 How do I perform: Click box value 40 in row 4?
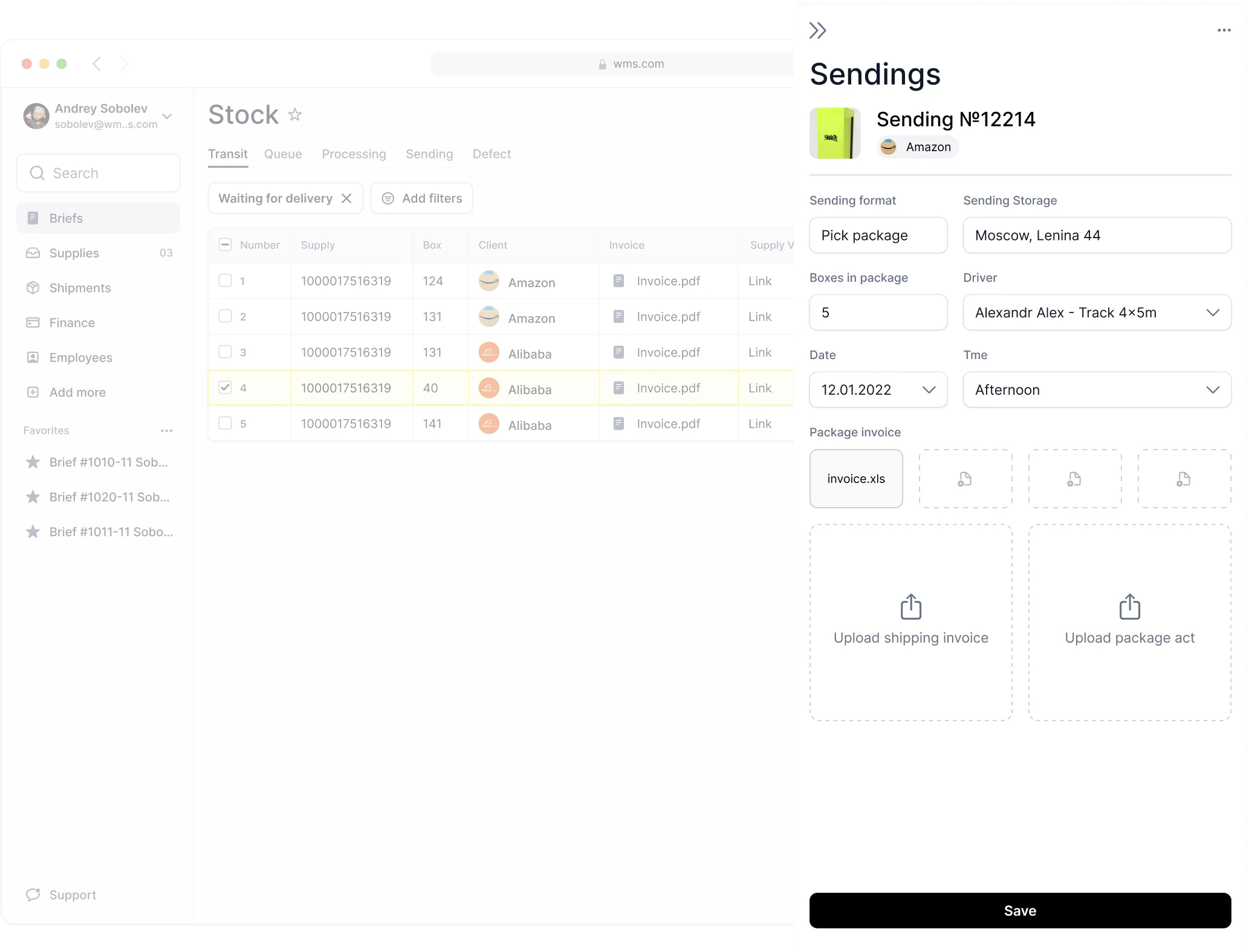coord(430,388)
